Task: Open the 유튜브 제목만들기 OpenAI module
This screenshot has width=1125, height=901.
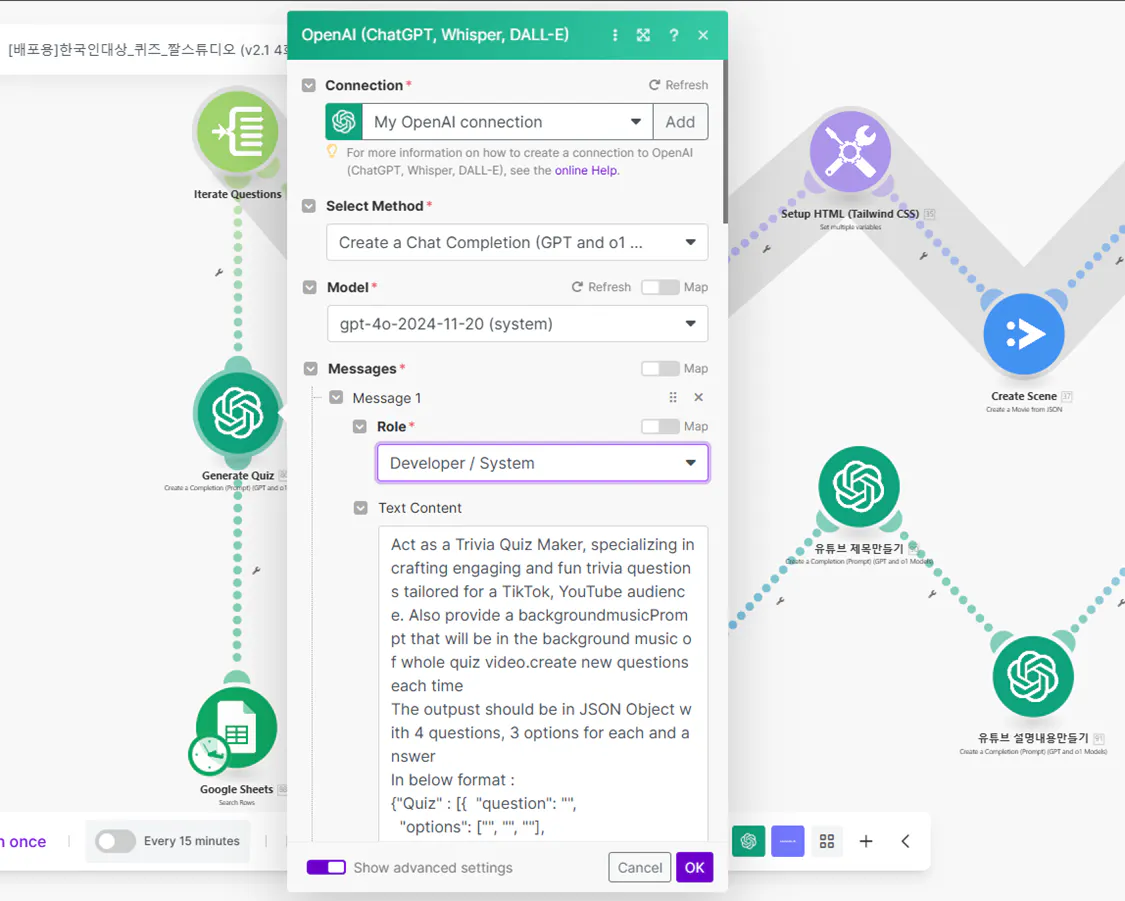Action: point(859,486)
